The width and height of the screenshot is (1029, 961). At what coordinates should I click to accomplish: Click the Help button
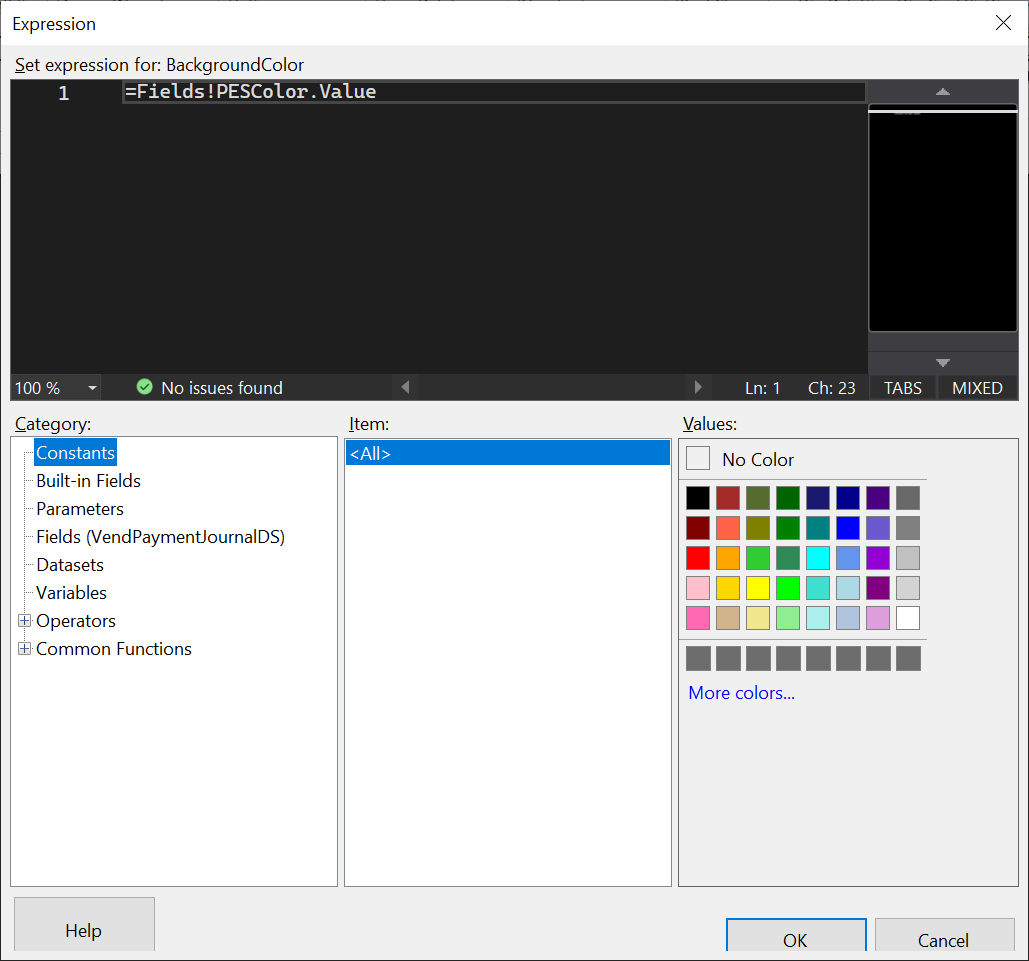coord(84,925)
